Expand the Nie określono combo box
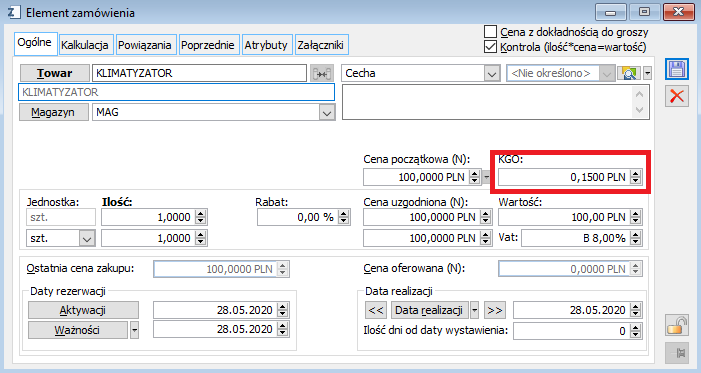Screen dimensions: 701x373 pyautogui.click(x=606, y=74)
